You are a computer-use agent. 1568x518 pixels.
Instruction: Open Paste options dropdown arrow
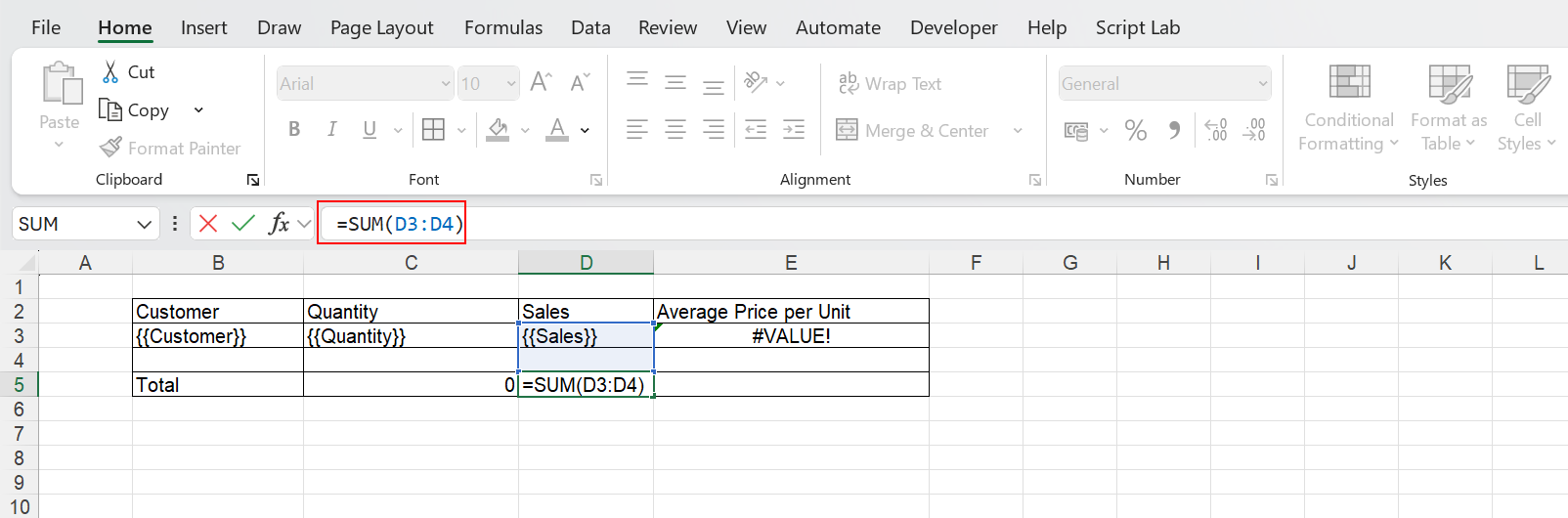[60, 145]
